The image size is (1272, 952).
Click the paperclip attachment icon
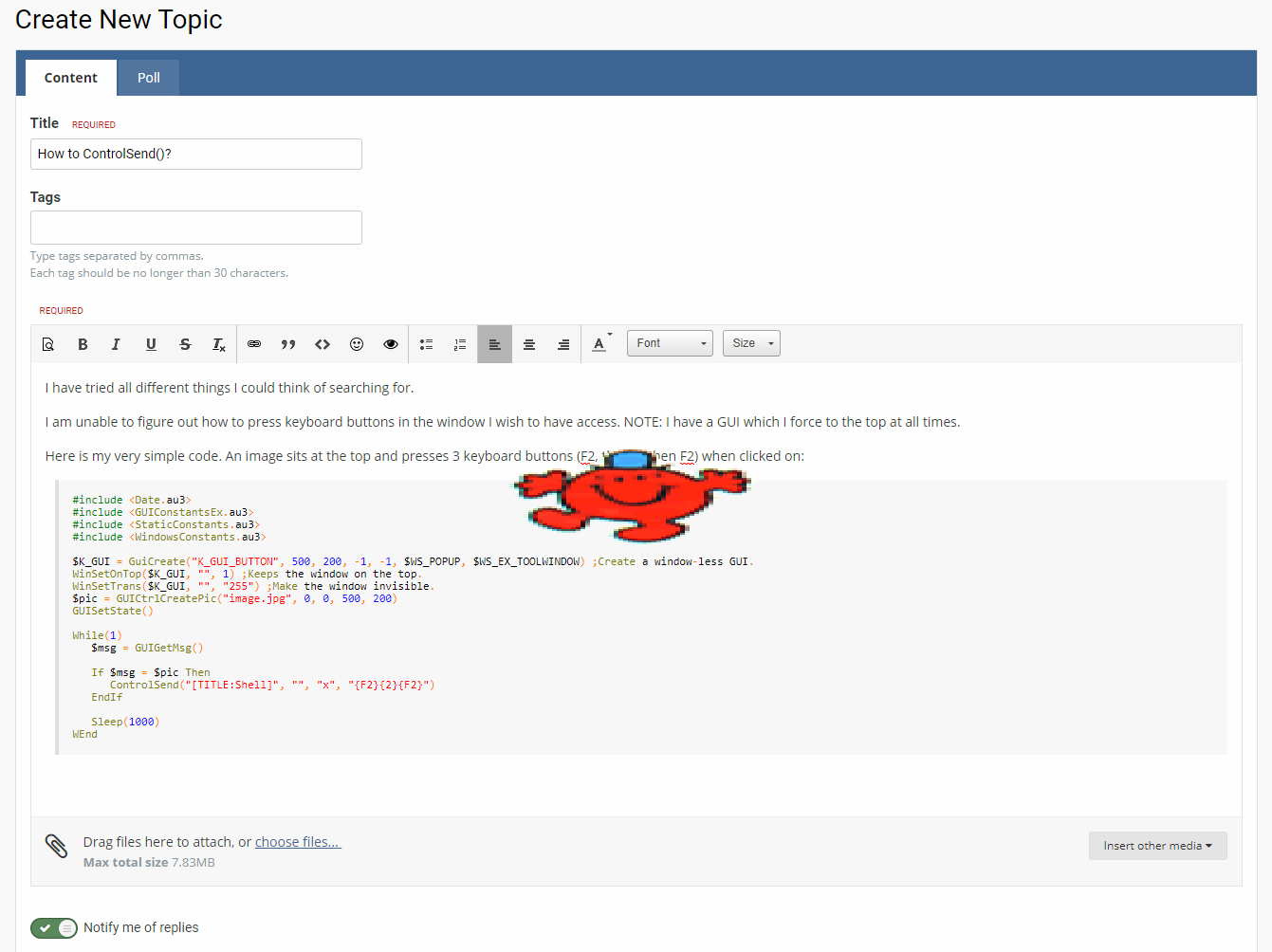point(56,846)
